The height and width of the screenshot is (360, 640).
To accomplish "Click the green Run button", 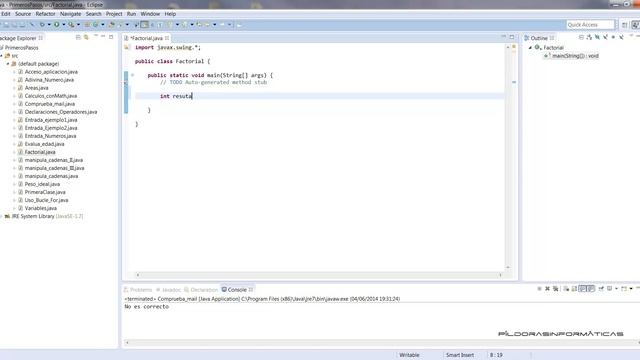I will [57, 24].
